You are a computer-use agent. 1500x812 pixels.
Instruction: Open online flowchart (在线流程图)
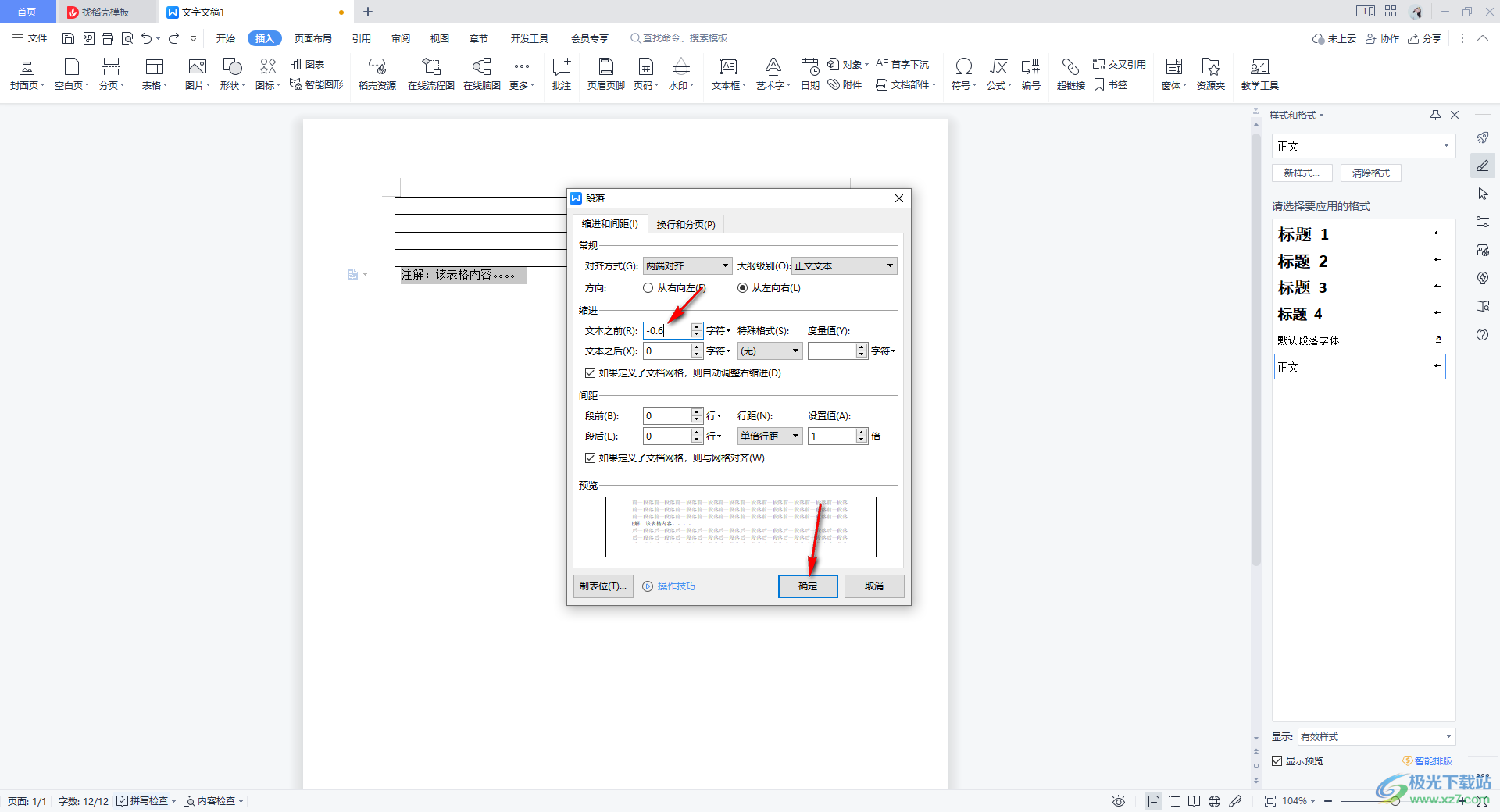431,74
